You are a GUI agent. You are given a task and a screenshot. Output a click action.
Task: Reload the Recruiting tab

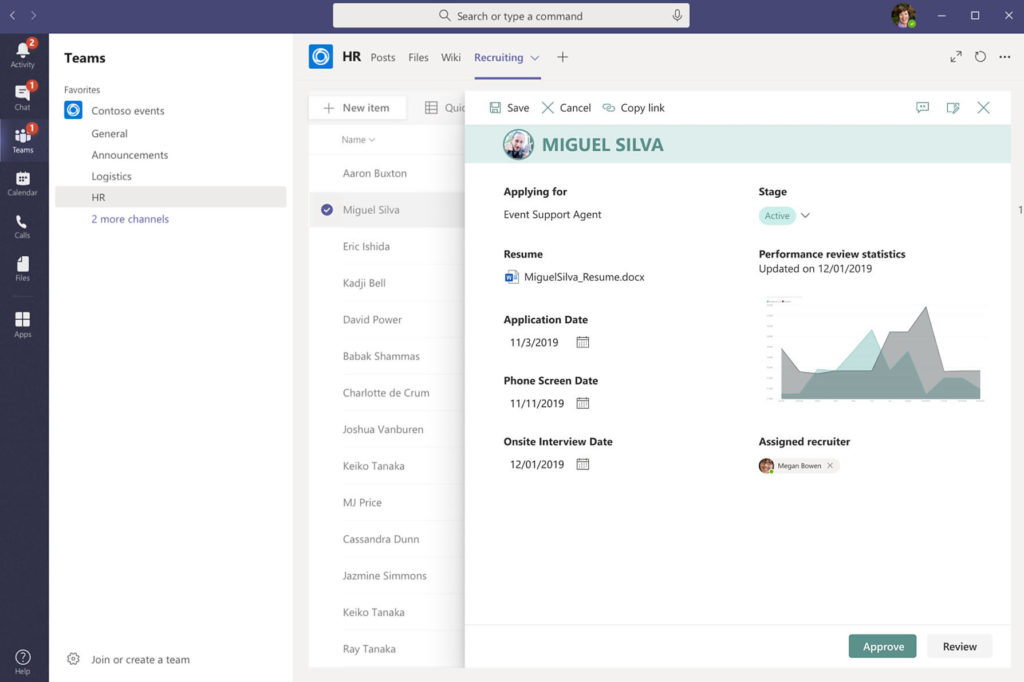(x=980, y=57)
